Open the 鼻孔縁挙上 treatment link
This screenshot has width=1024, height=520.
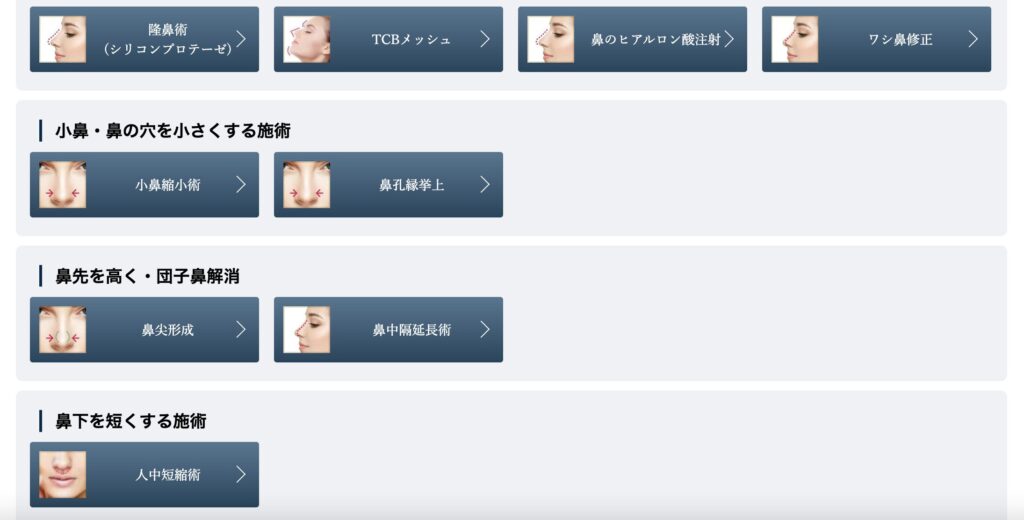pos(389,185)
